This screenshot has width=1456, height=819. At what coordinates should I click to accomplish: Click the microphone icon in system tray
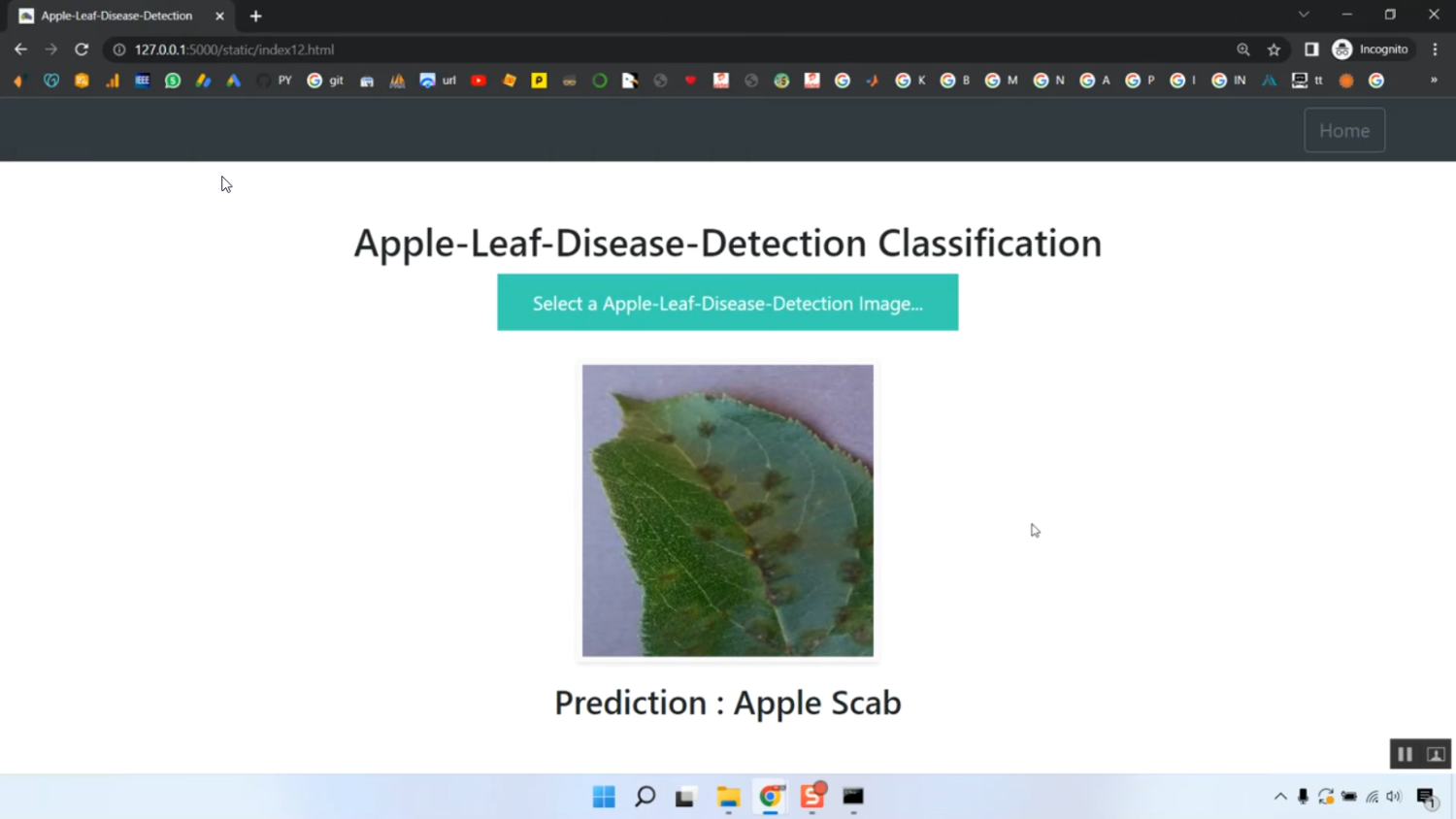click(x=1304, y=797)
